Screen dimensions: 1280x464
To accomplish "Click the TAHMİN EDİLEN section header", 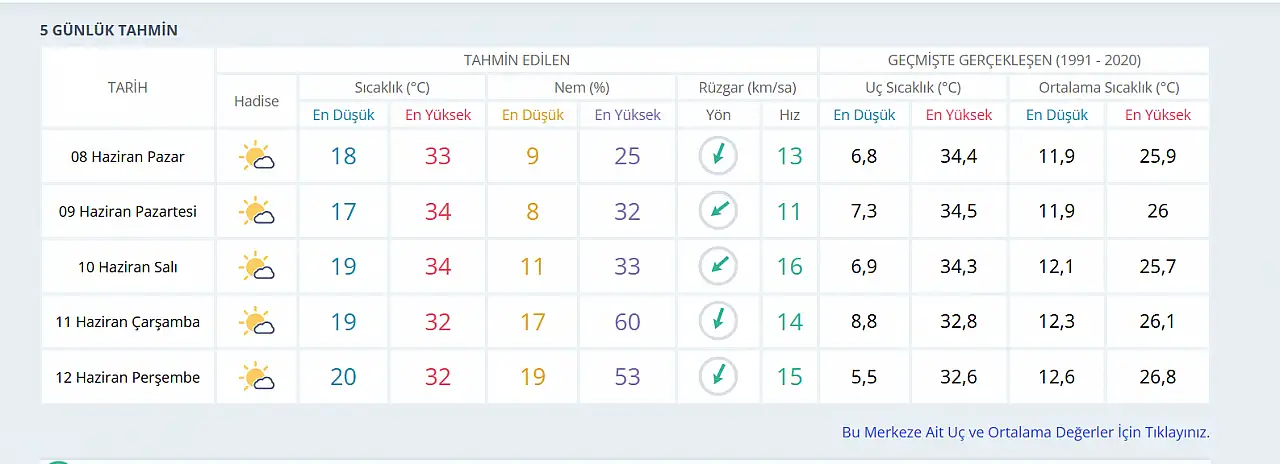I will tap(517, 60).
